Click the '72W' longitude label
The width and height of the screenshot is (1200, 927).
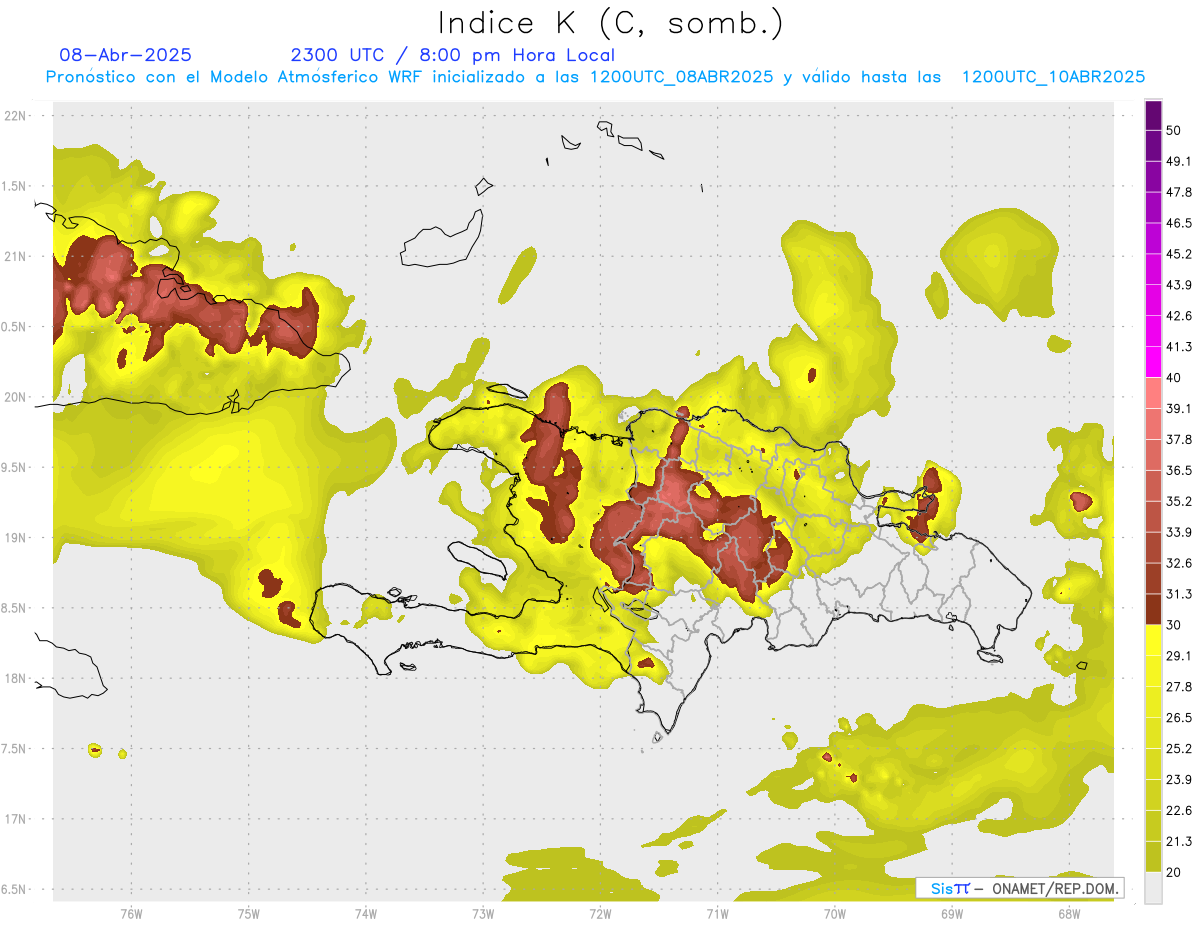tap(600, 914)
